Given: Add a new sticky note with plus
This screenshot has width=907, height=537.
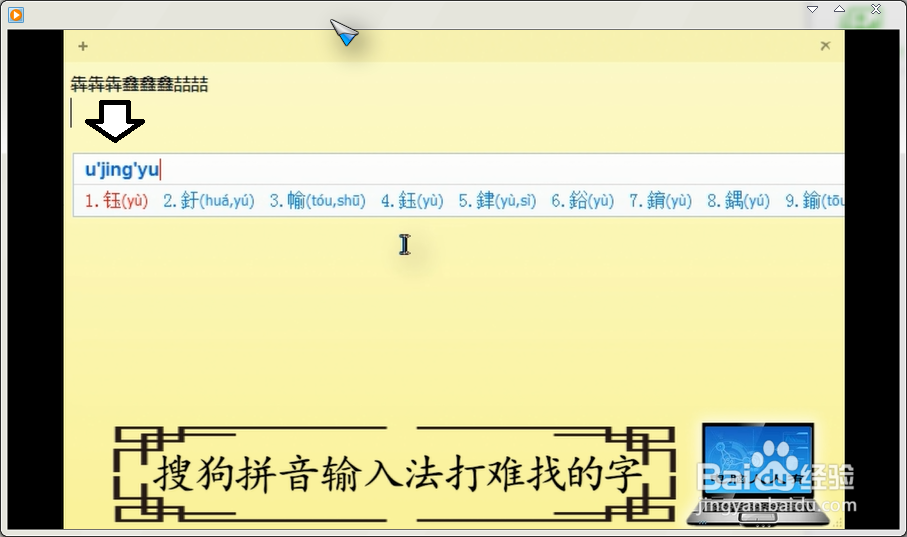Looking at the screenshot, I should pos(83,46).
